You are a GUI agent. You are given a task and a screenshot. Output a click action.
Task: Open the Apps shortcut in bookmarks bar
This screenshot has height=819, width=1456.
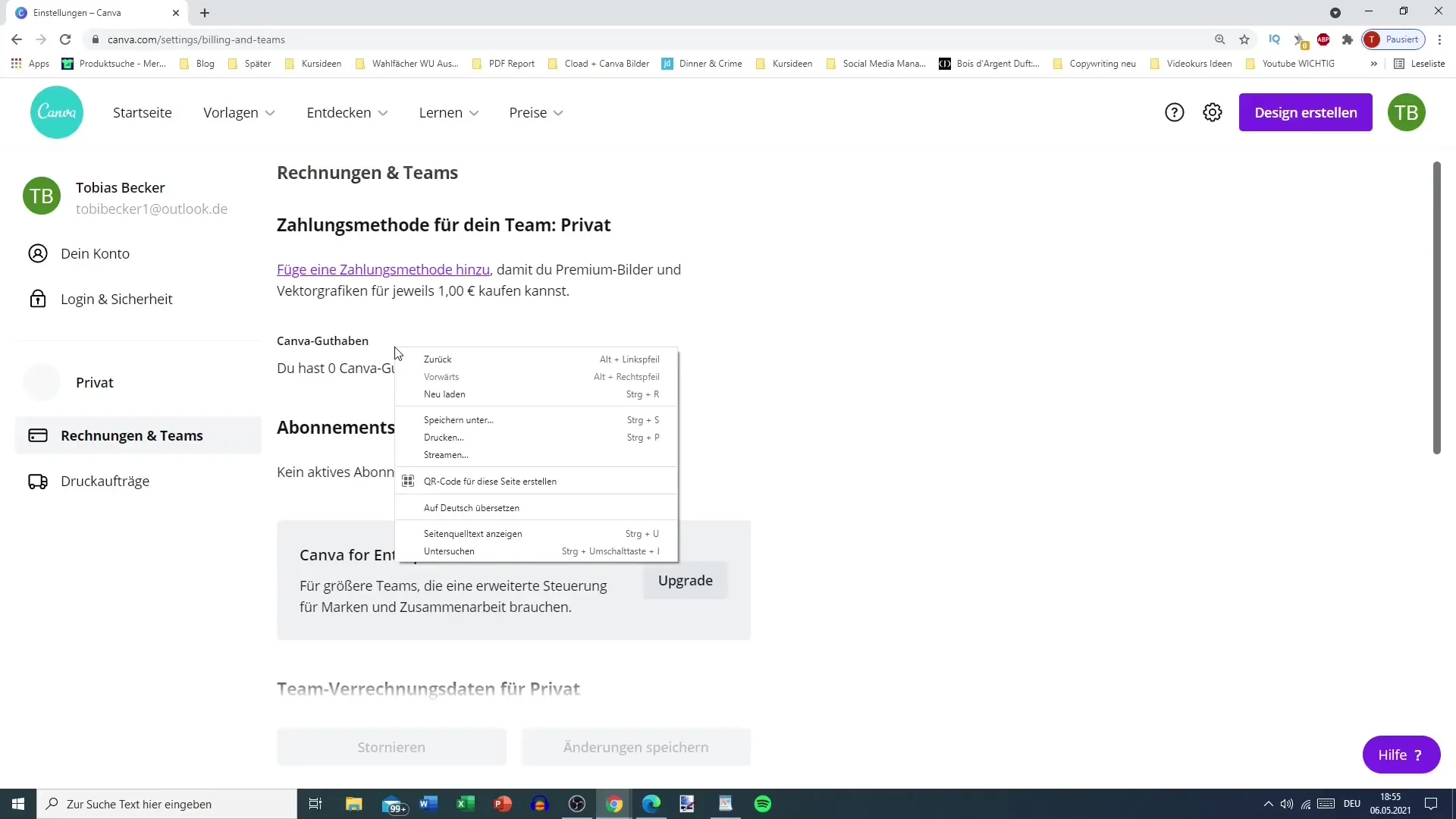pyautogui.click(x=30, y=64)
